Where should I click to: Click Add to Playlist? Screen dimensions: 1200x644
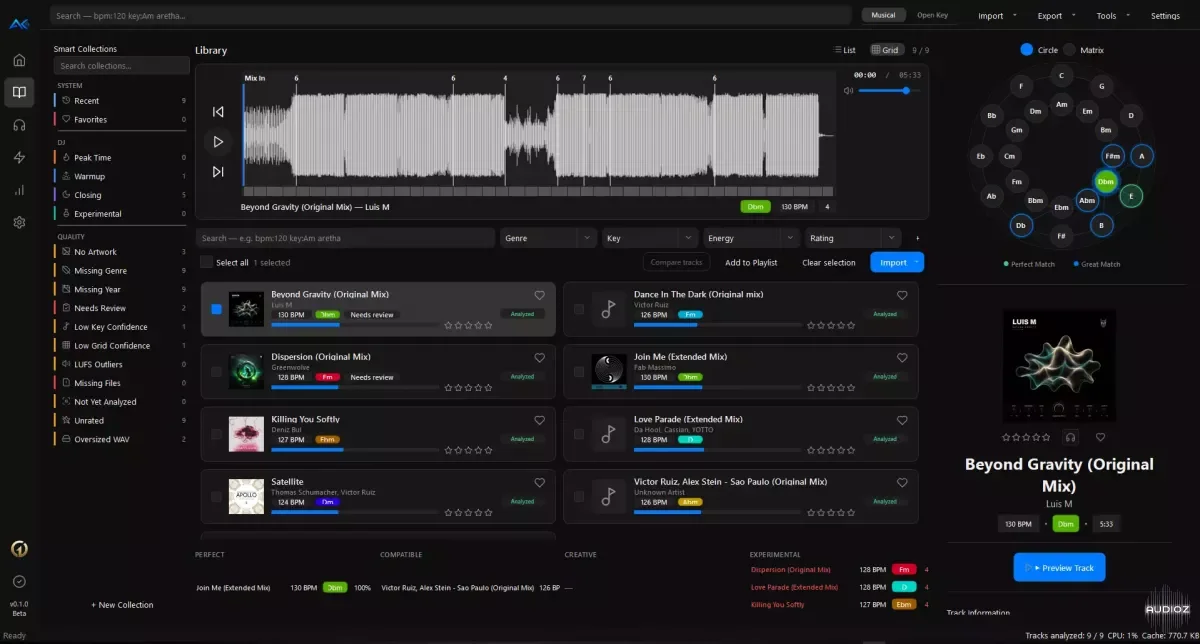click(x=751, y=262)
